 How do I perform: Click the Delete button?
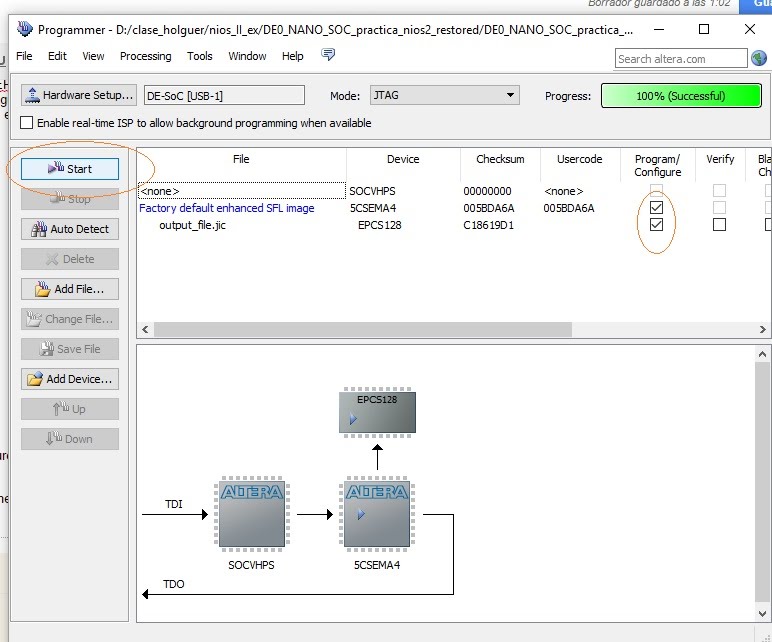[69, 259]
